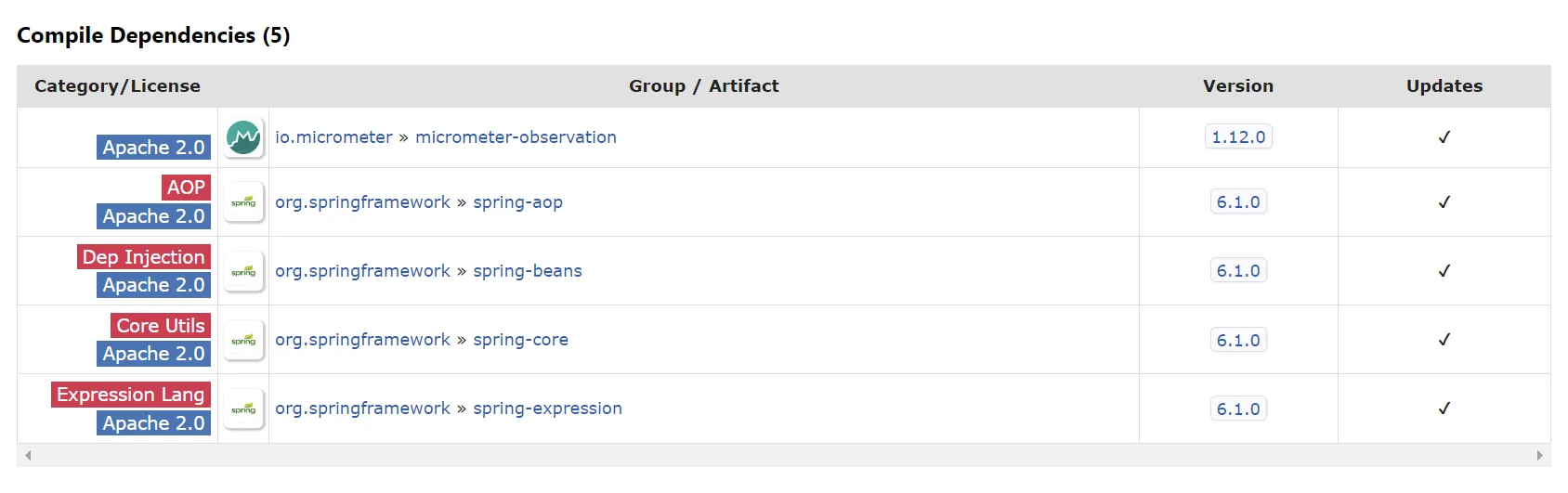This screenshot has width=1568, height=493.
Task: Click the Spring logo beside spring-expression
Action: point(243,409)
